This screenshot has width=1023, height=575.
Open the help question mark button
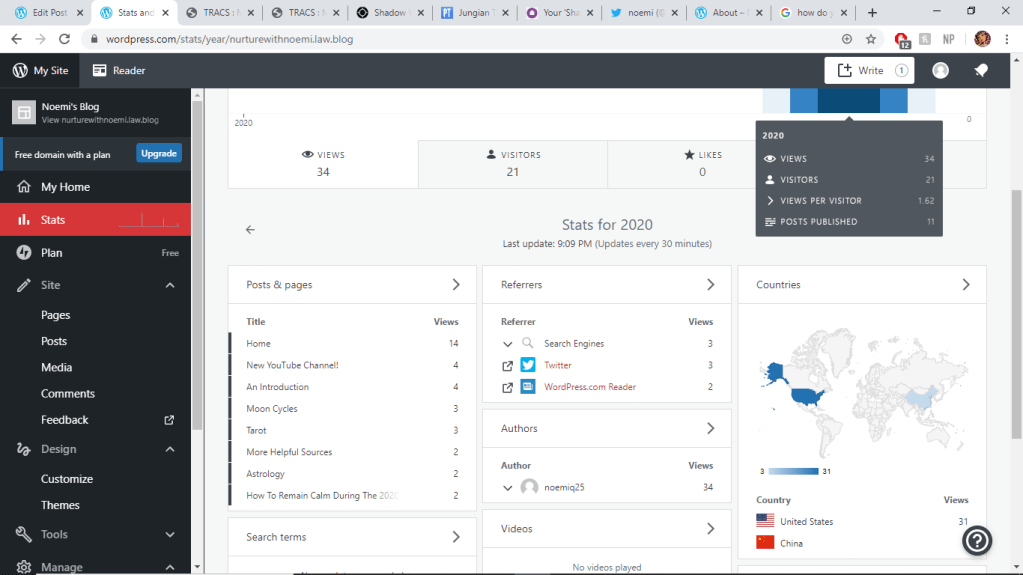point(976,540)
